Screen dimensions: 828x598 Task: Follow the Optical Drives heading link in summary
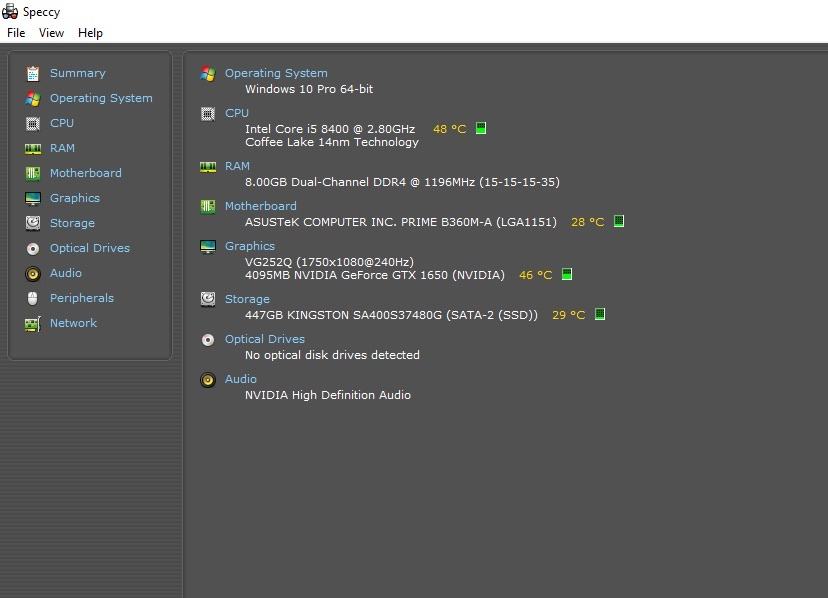(265, 339)
